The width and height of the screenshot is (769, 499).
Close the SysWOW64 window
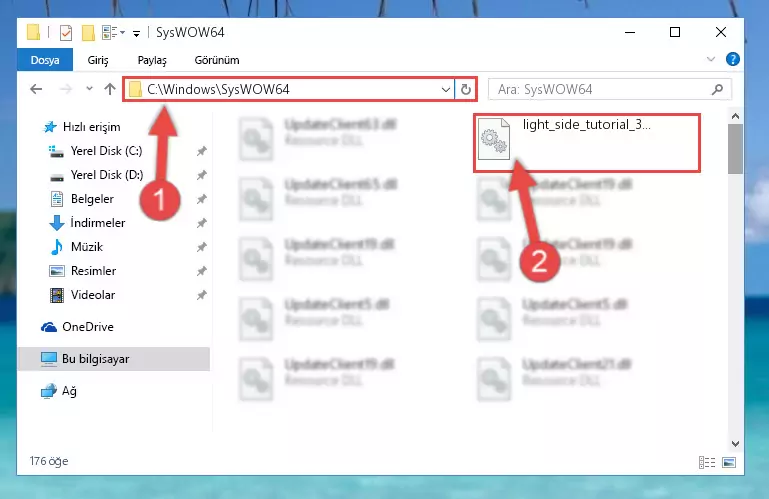720,32
